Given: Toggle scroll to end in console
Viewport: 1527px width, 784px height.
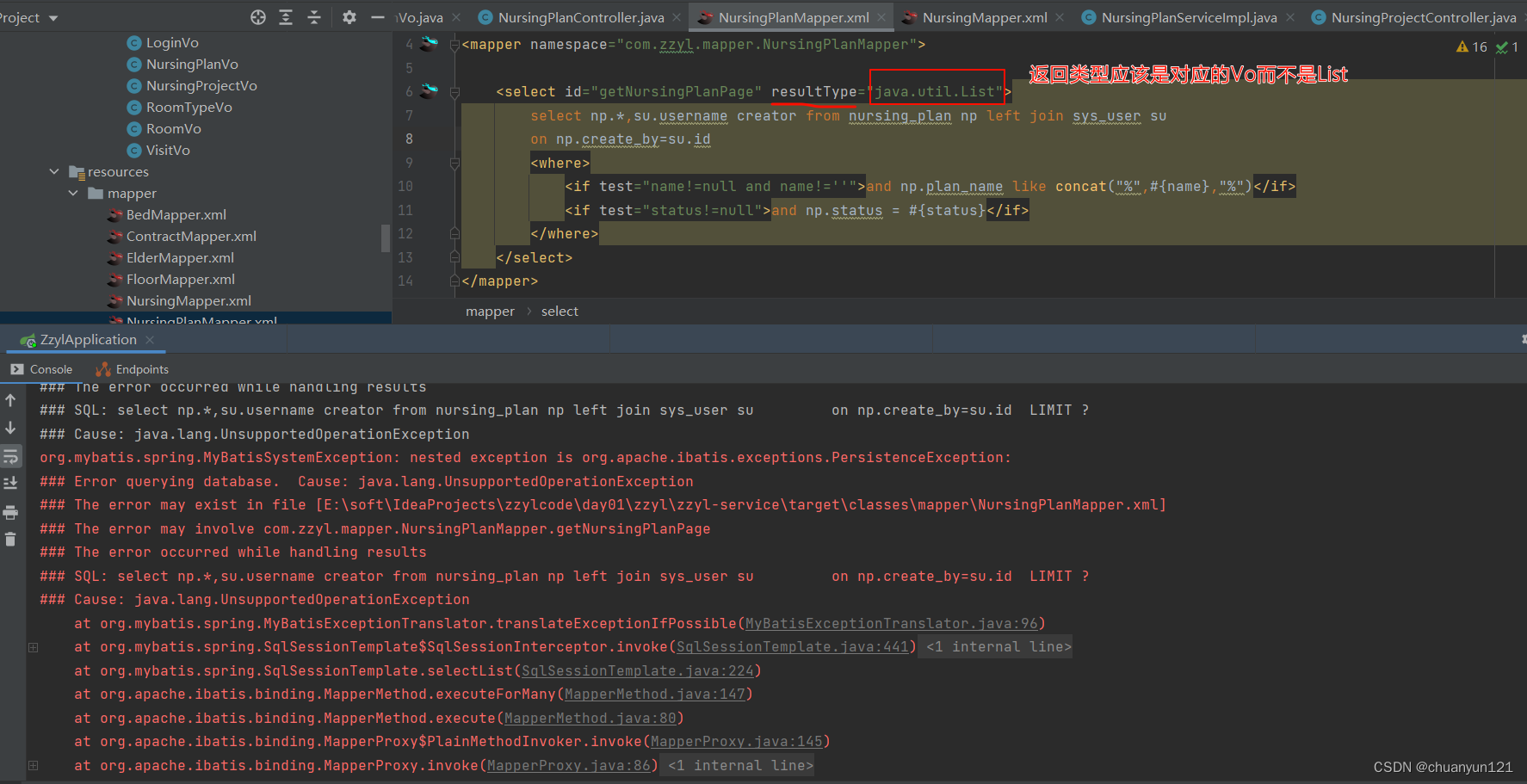Looking at the screenshot, I should [10, 483].
